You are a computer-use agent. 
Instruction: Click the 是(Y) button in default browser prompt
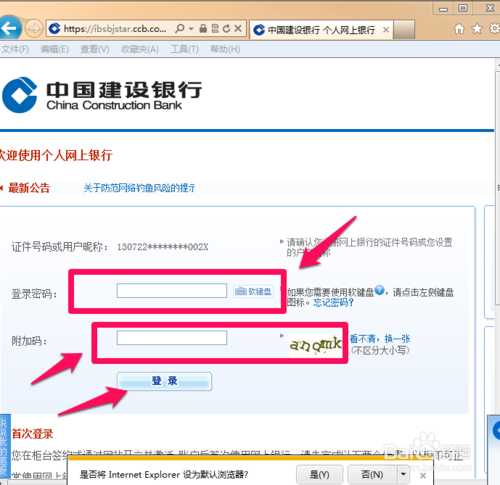click(319, 474)
